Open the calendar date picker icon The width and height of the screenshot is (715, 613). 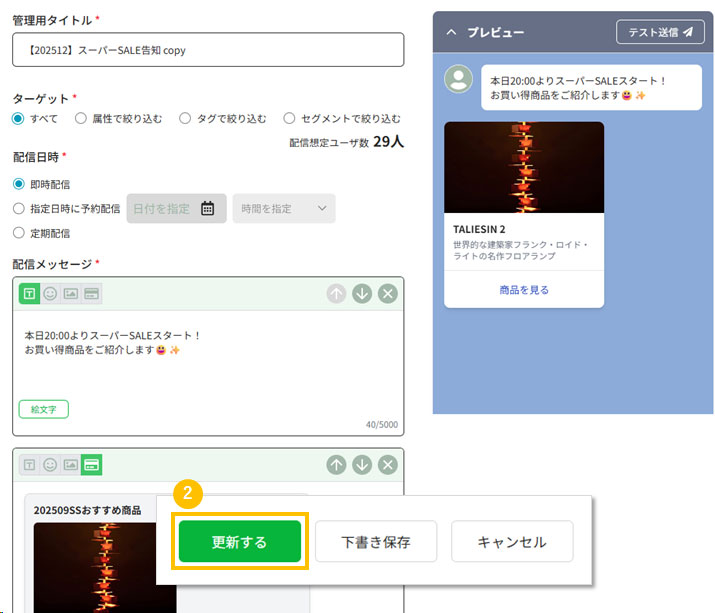click(207, 208)
